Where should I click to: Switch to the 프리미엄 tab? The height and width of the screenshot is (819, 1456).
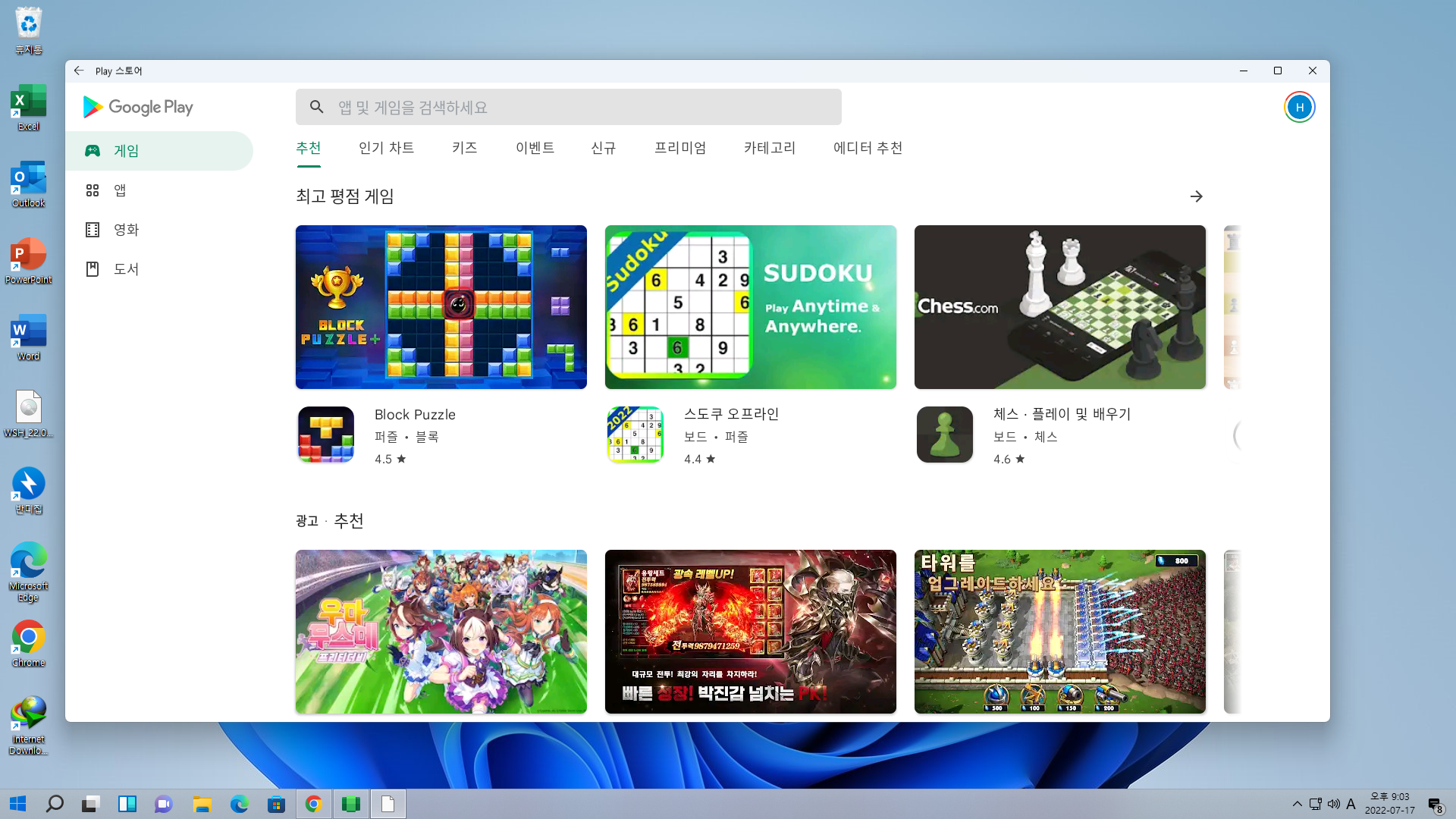pyautogui.click(x=680, y=148)
